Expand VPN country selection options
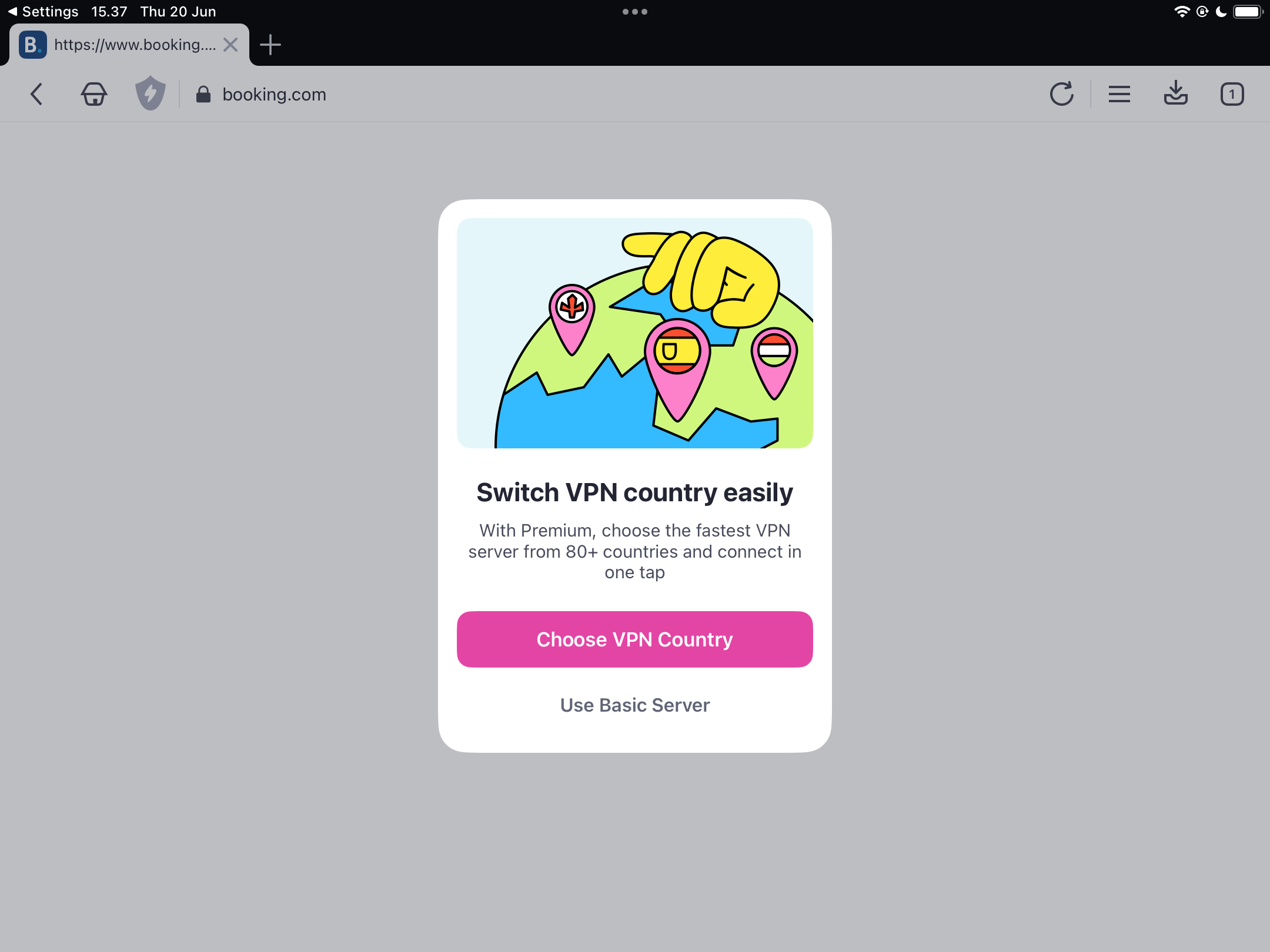This screenshot has height=952, width=1270. click(635, 639)
